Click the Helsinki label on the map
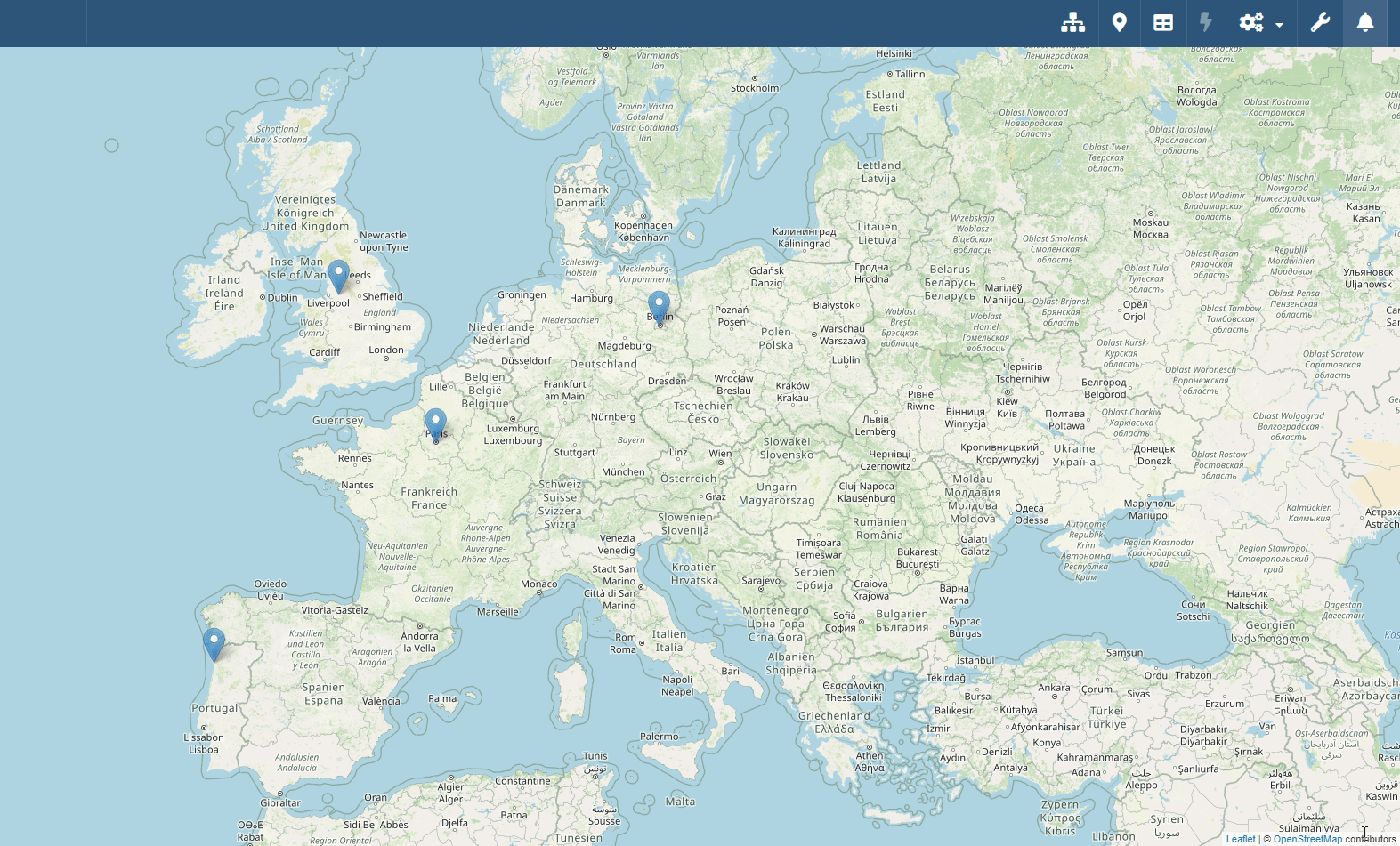Image resolution: width=1400 pixels, height=846 pixels. (894, 53)
